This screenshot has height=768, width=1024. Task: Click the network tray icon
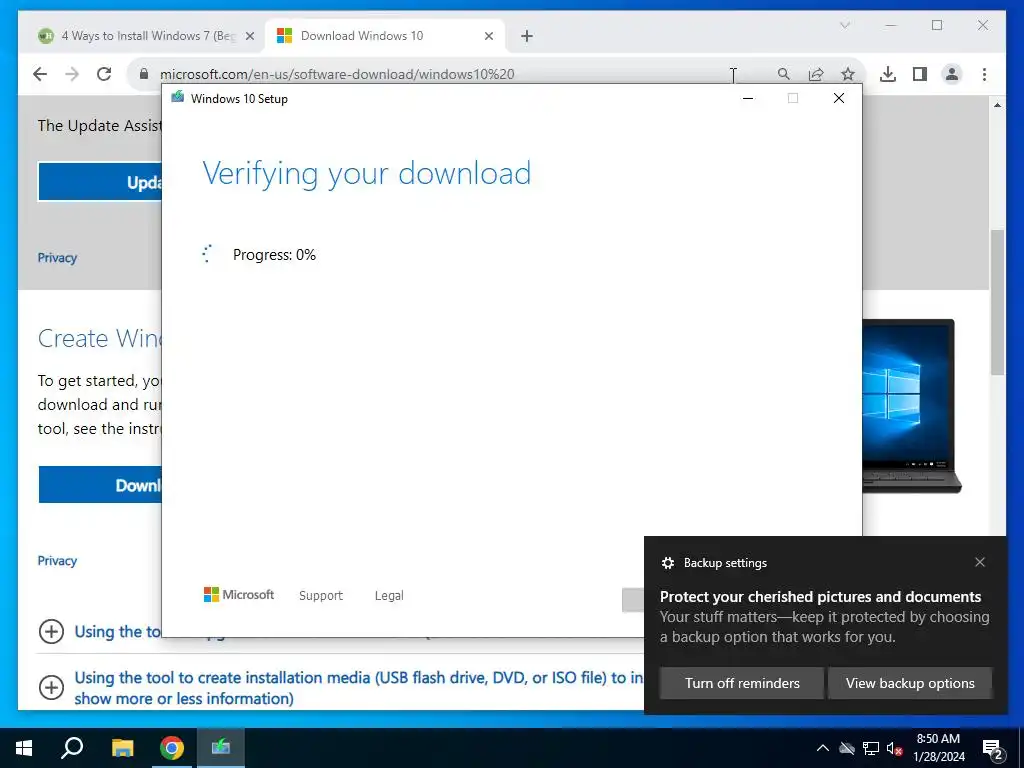tap(871, 748)
